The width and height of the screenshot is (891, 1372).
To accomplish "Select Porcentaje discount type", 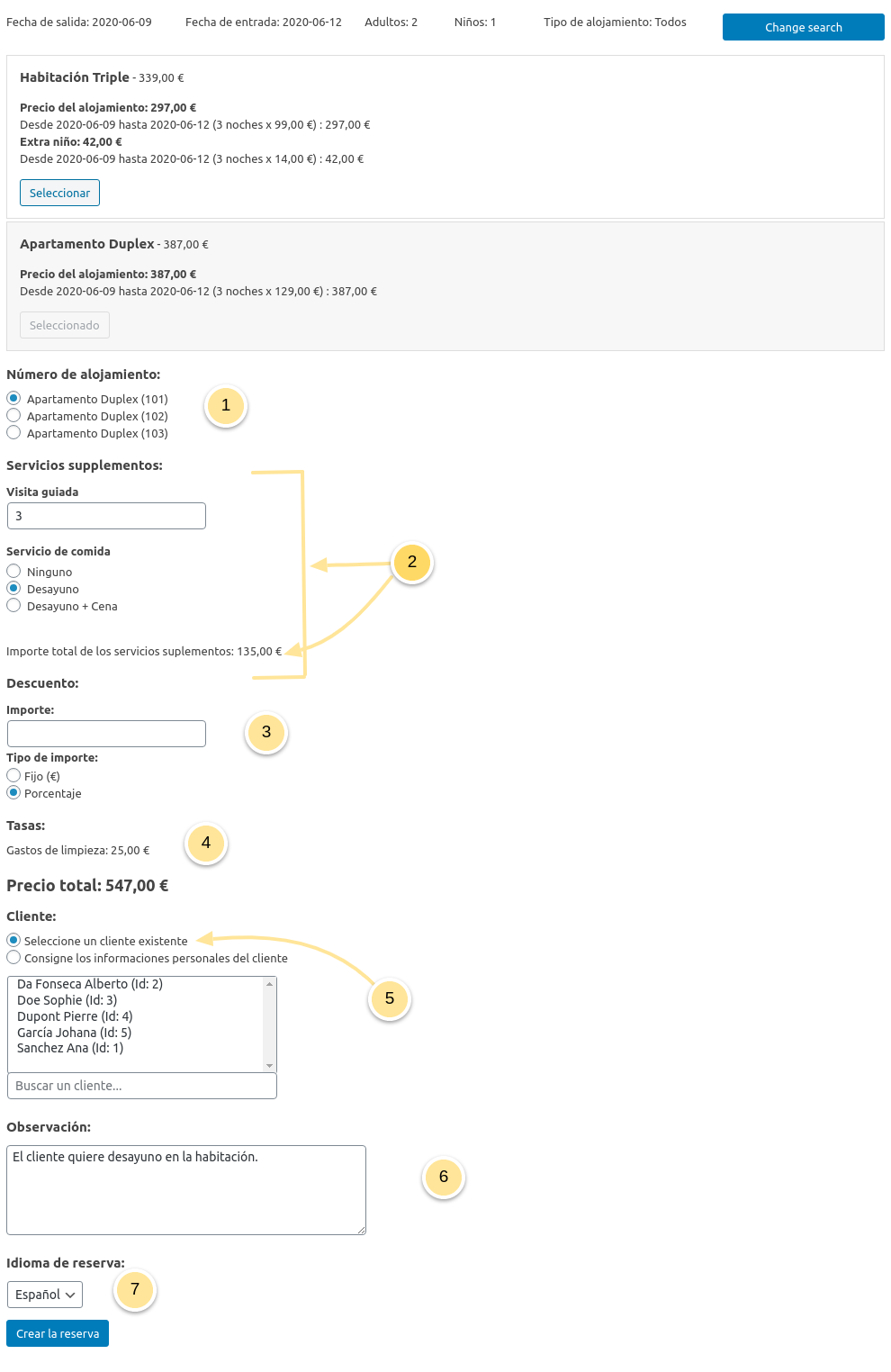I will click(13, 791).
